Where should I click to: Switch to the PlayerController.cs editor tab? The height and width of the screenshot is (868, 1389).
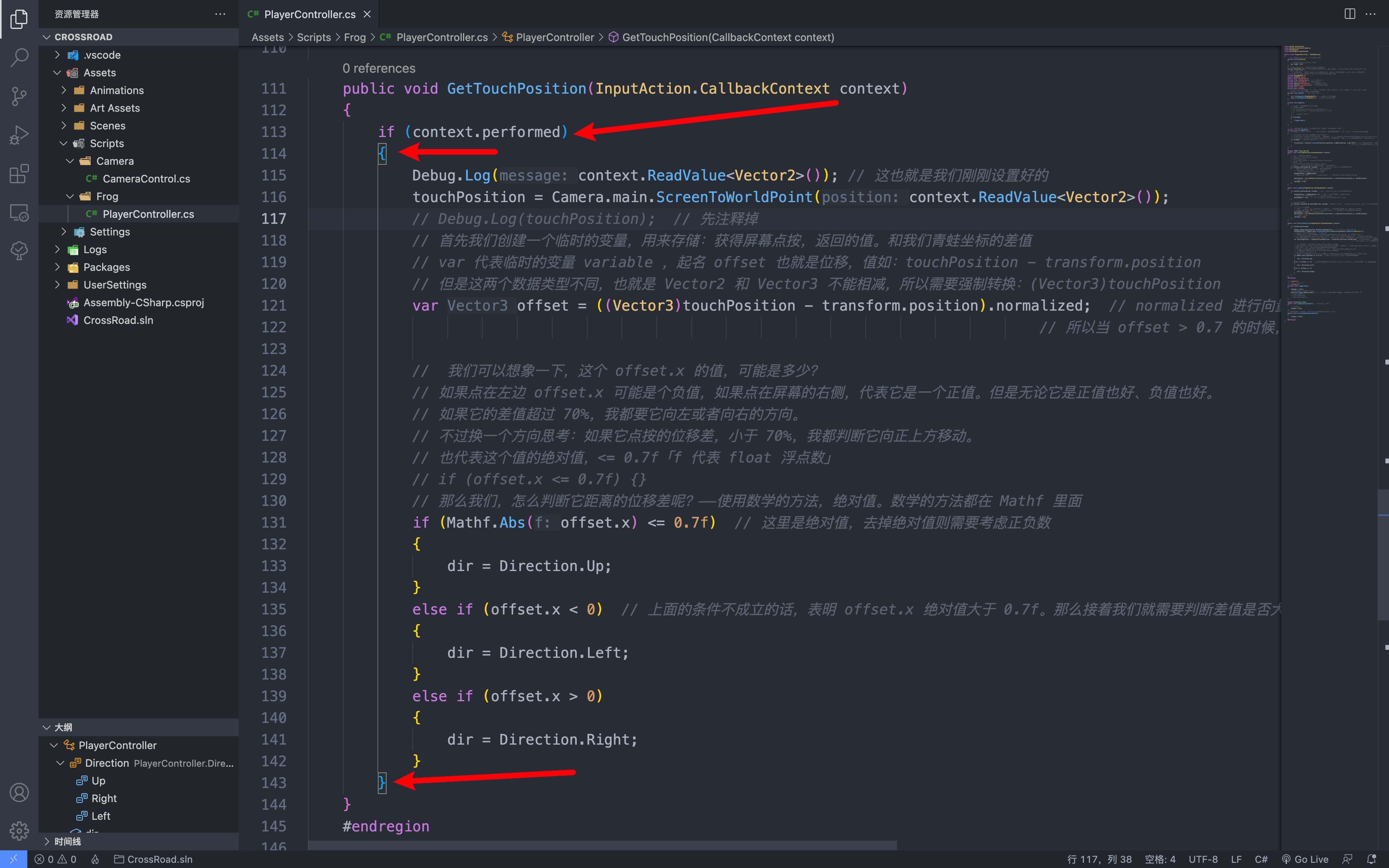tap(309, 14)
